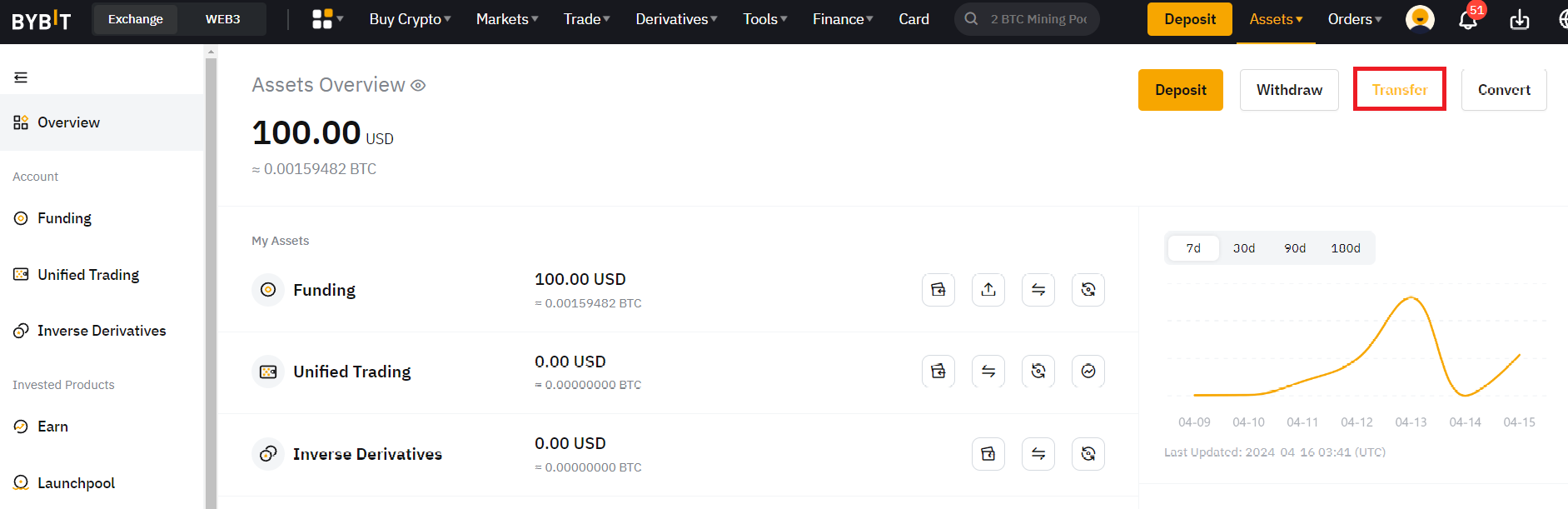Open the apps grid menu icon
The width and height of the screenshot is (1568, 509).
[327, 19]
